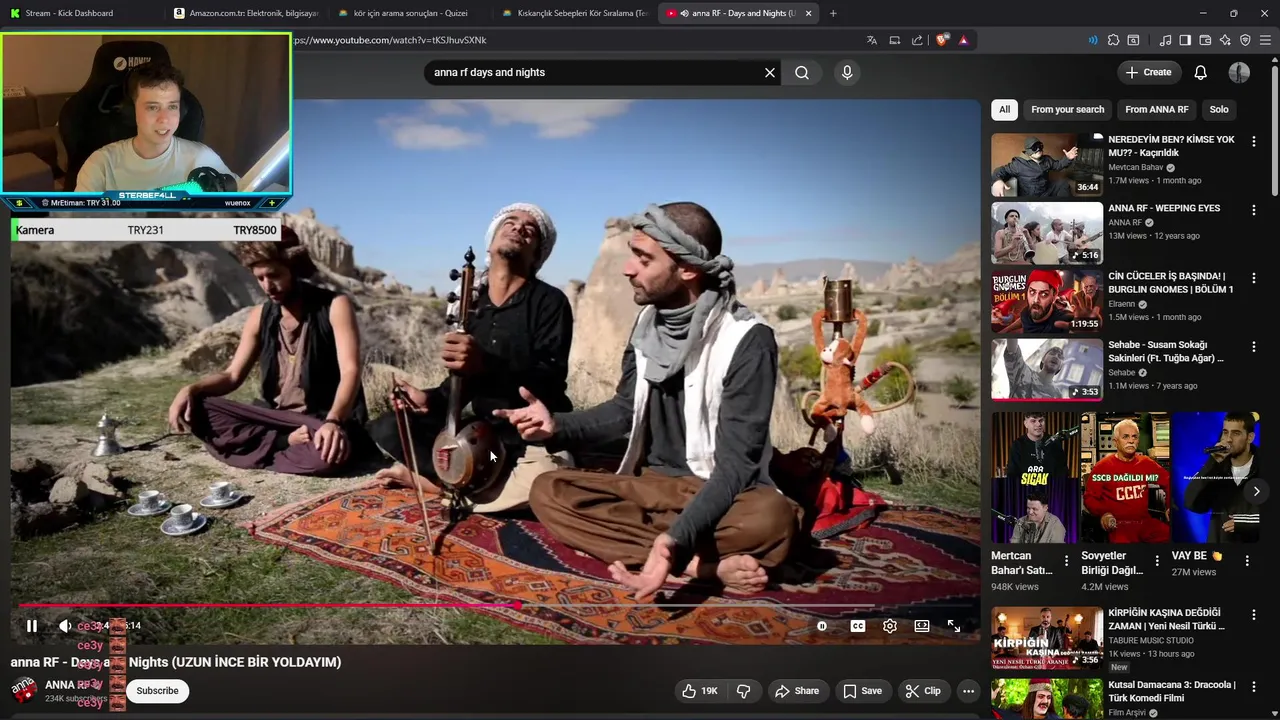Show next Shorts with the right arrow
Image resolution: width=1280 pixels, height=720 pixels.
(1256, 491)
